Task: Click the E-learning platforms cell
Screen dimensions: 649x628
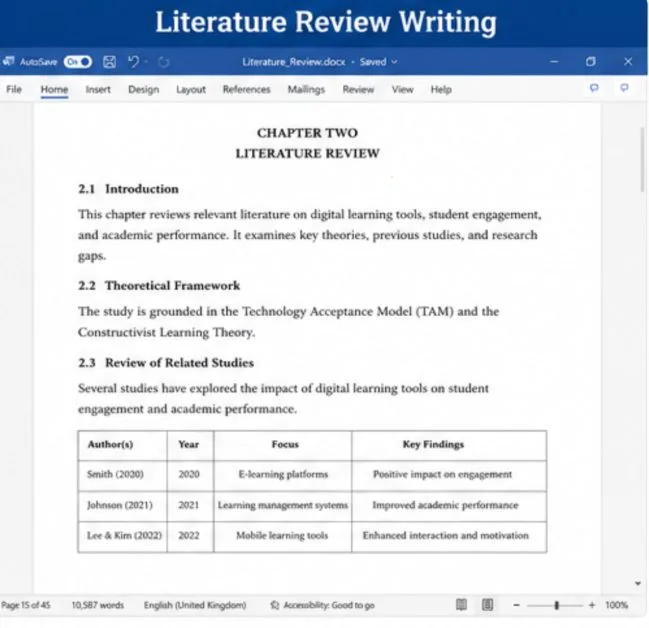Action: pyautogui.click(x=283, y=476)
